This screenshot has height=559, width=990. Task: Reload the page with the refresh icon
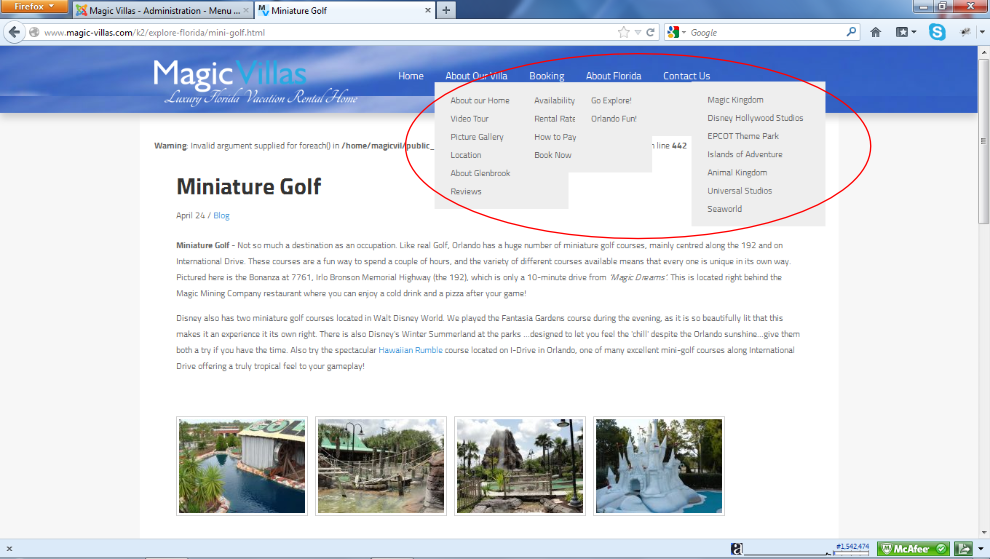650,32
